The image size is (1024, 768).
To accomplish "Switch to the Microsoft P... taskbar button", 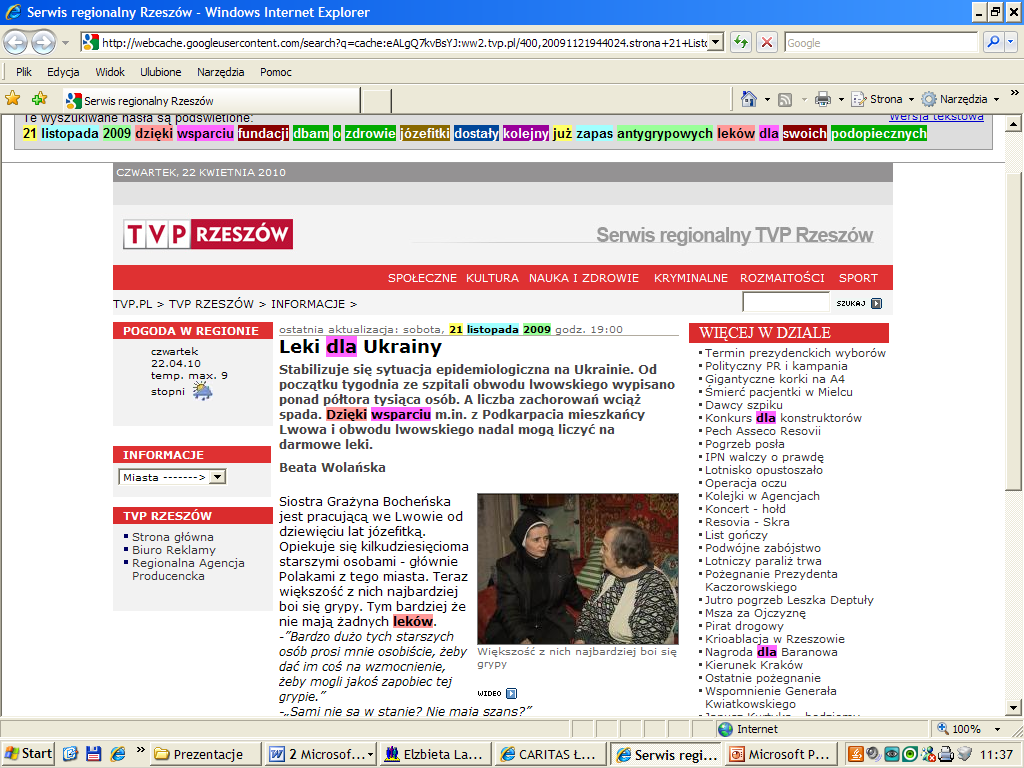I will click(x=782, y=754).
